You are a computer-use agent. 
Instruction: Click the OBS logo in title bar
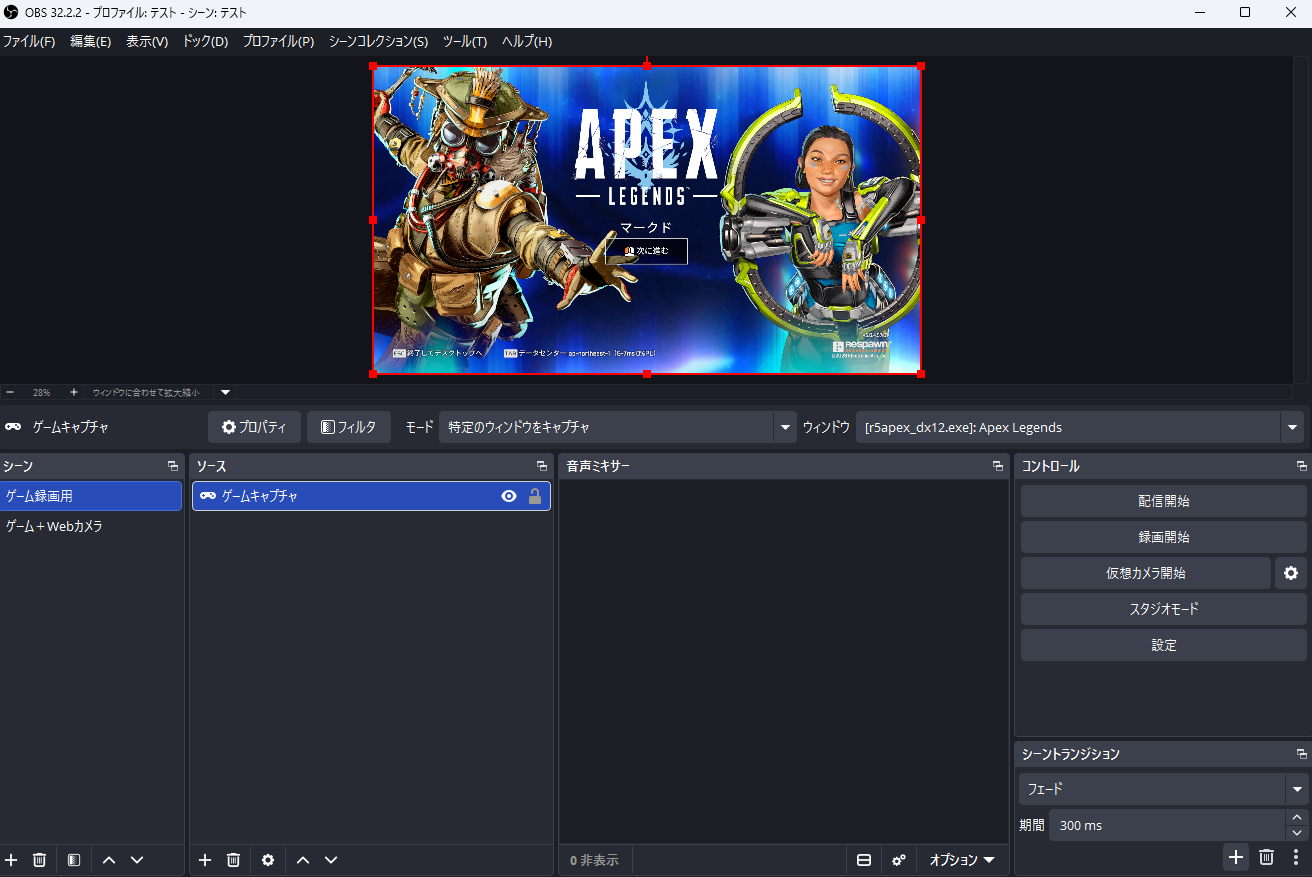12,13
